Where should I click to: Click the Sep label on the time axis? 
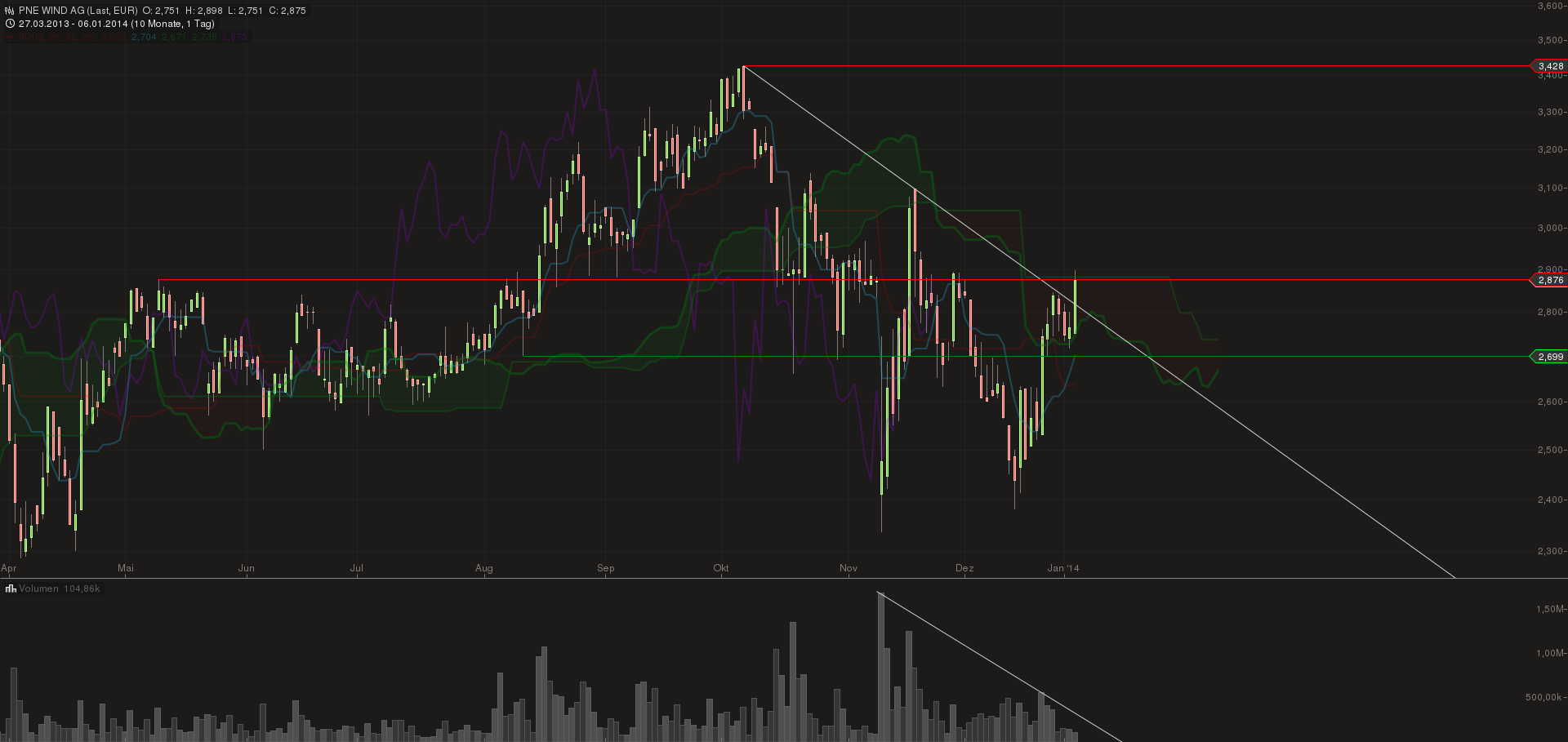click(606, 568)
